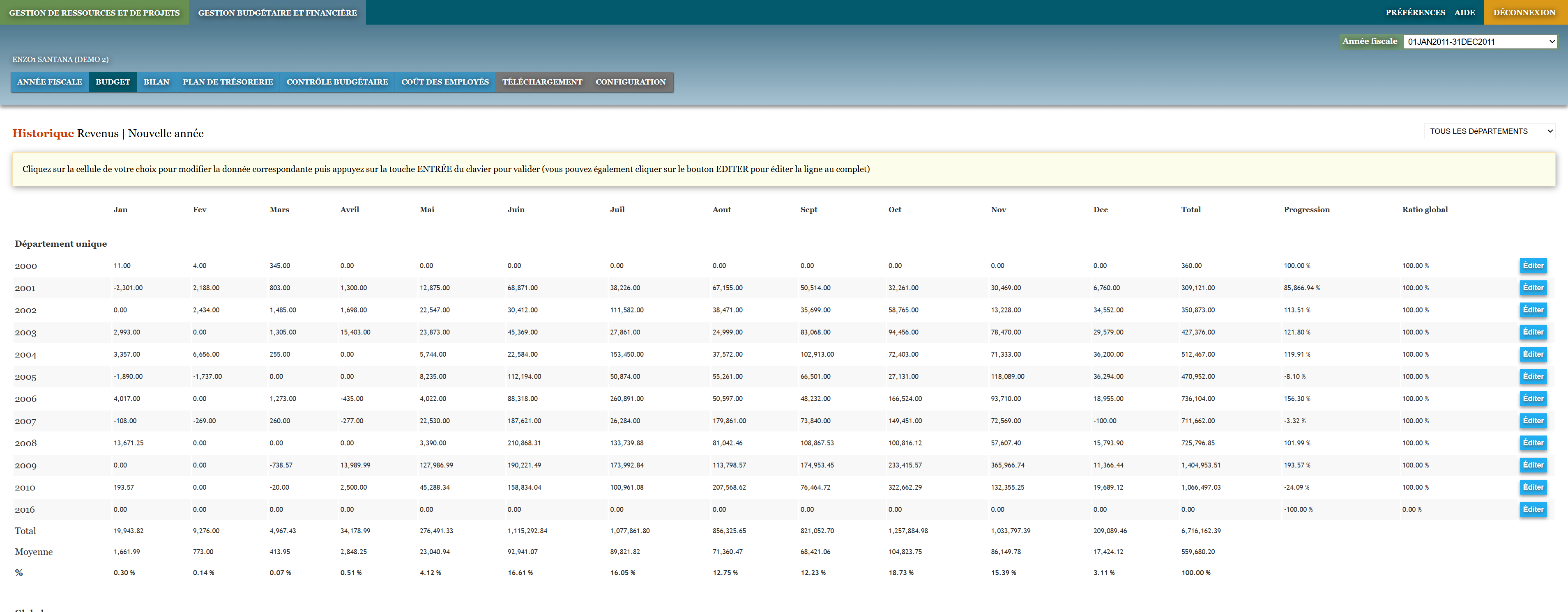Open the Préférences link

click(x=1415, y=13)
